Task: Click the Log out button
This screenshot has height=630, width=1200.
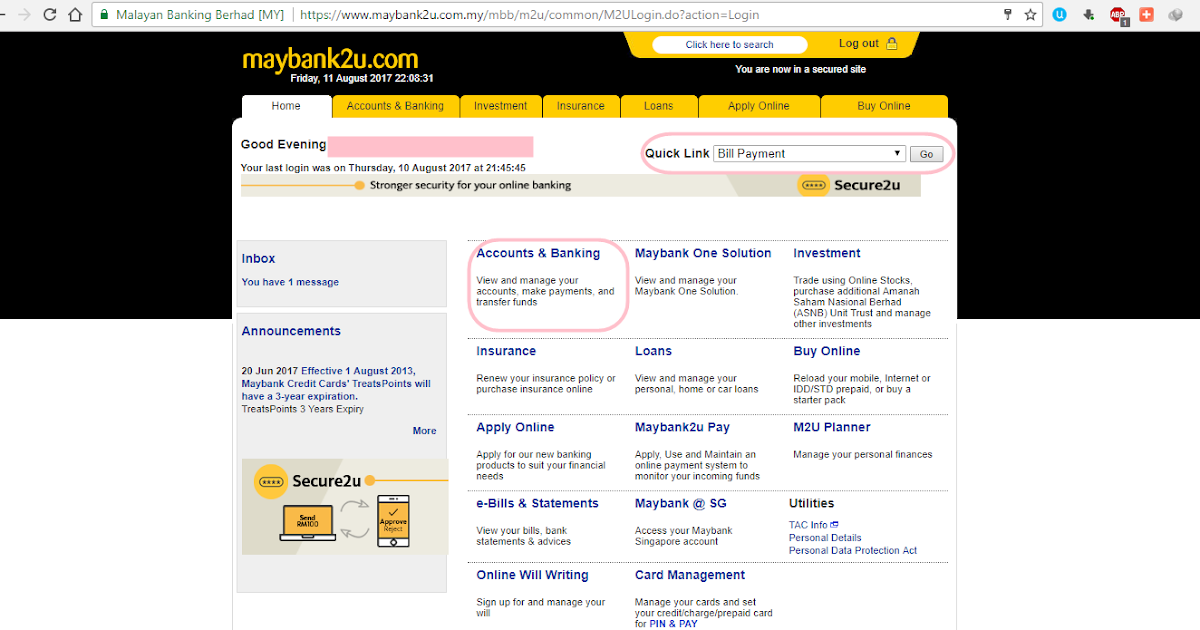Action: coord(858,43)
